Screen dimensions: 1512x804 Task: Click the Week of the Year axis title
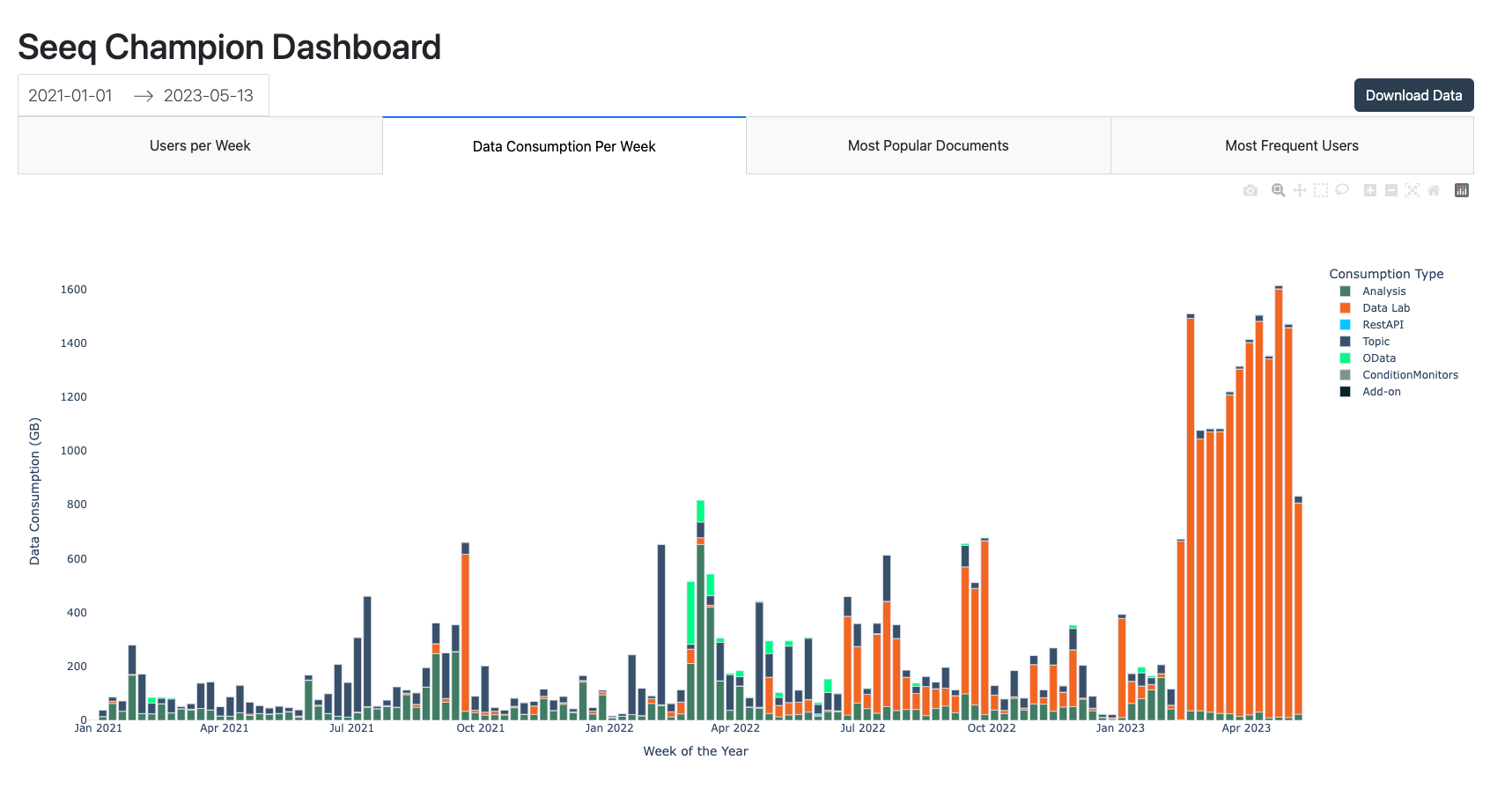point(696,751)
